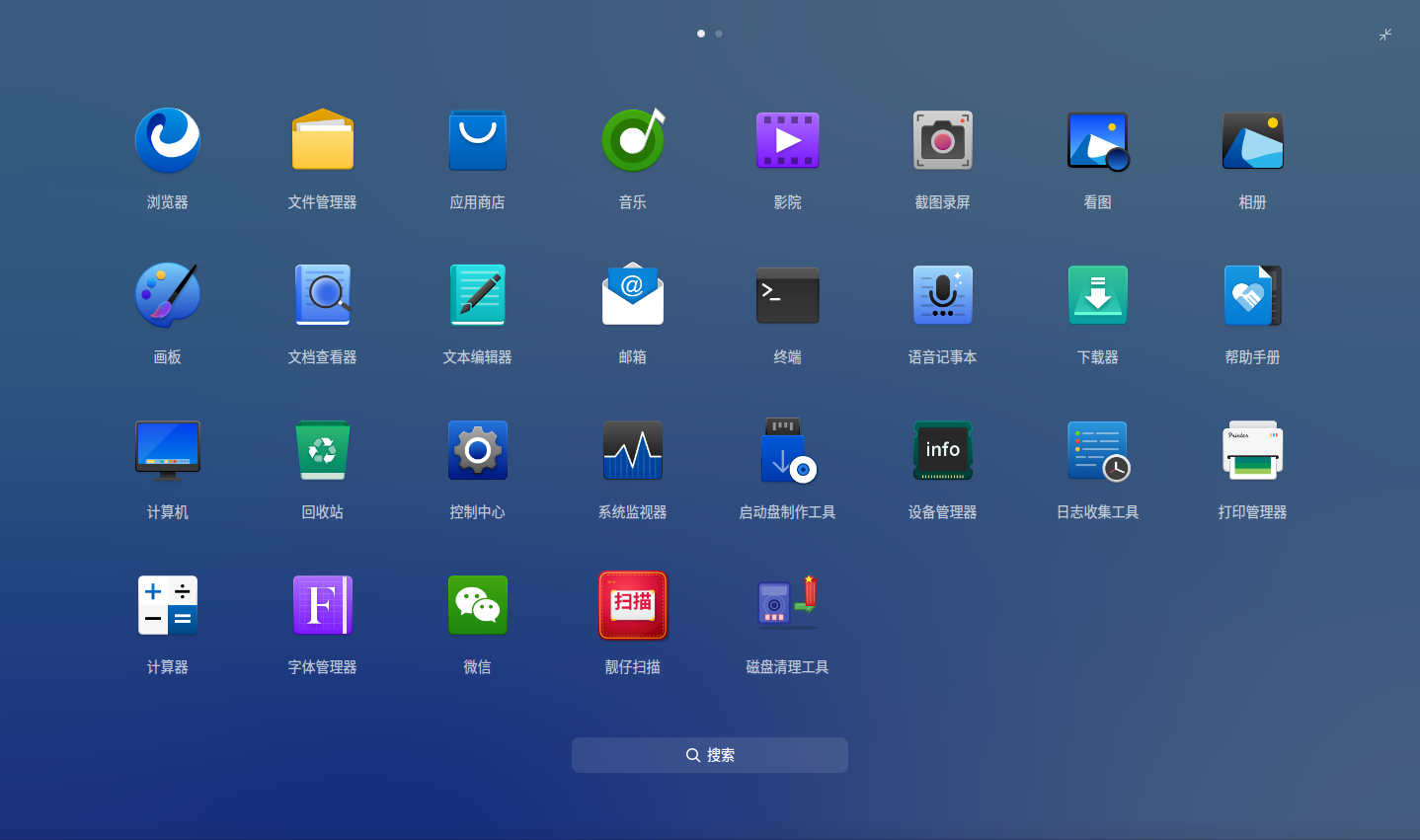Launch the 文件管理器 file manager
The width and height of the screenshot is (1420, 840).
pyautogui.click(x=322, y=140)
